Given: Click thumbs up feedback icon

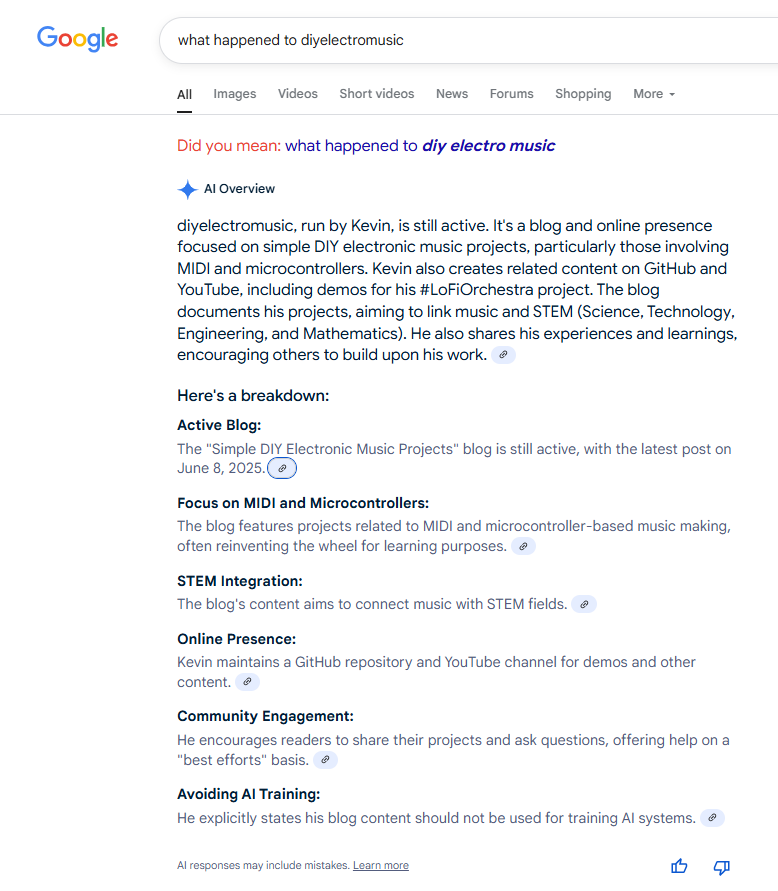Looking at the screenshot, I should (679, 866).
